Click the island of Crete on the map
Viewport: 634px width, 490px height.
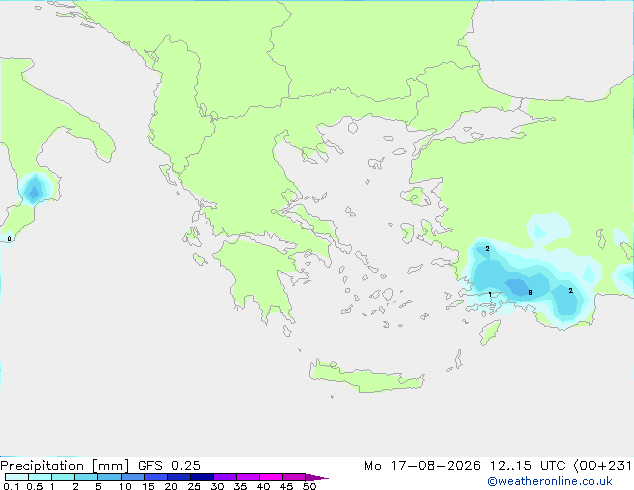(x=366, y=377)
